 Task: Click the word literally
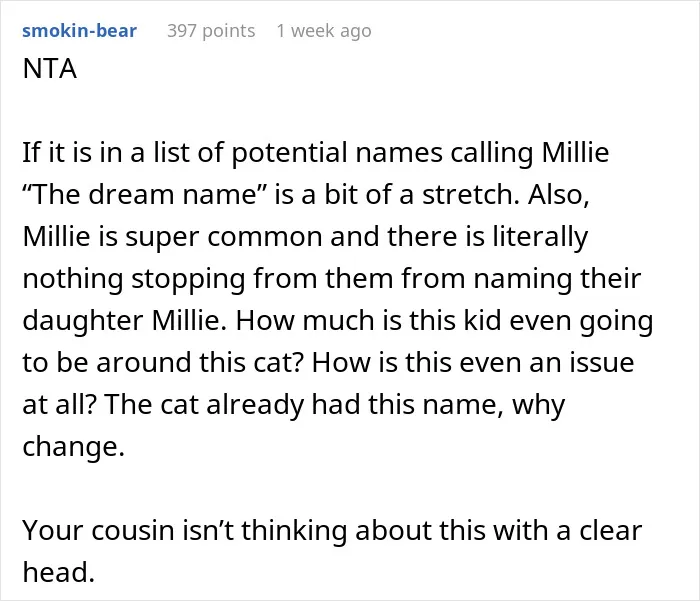[540, 237]
